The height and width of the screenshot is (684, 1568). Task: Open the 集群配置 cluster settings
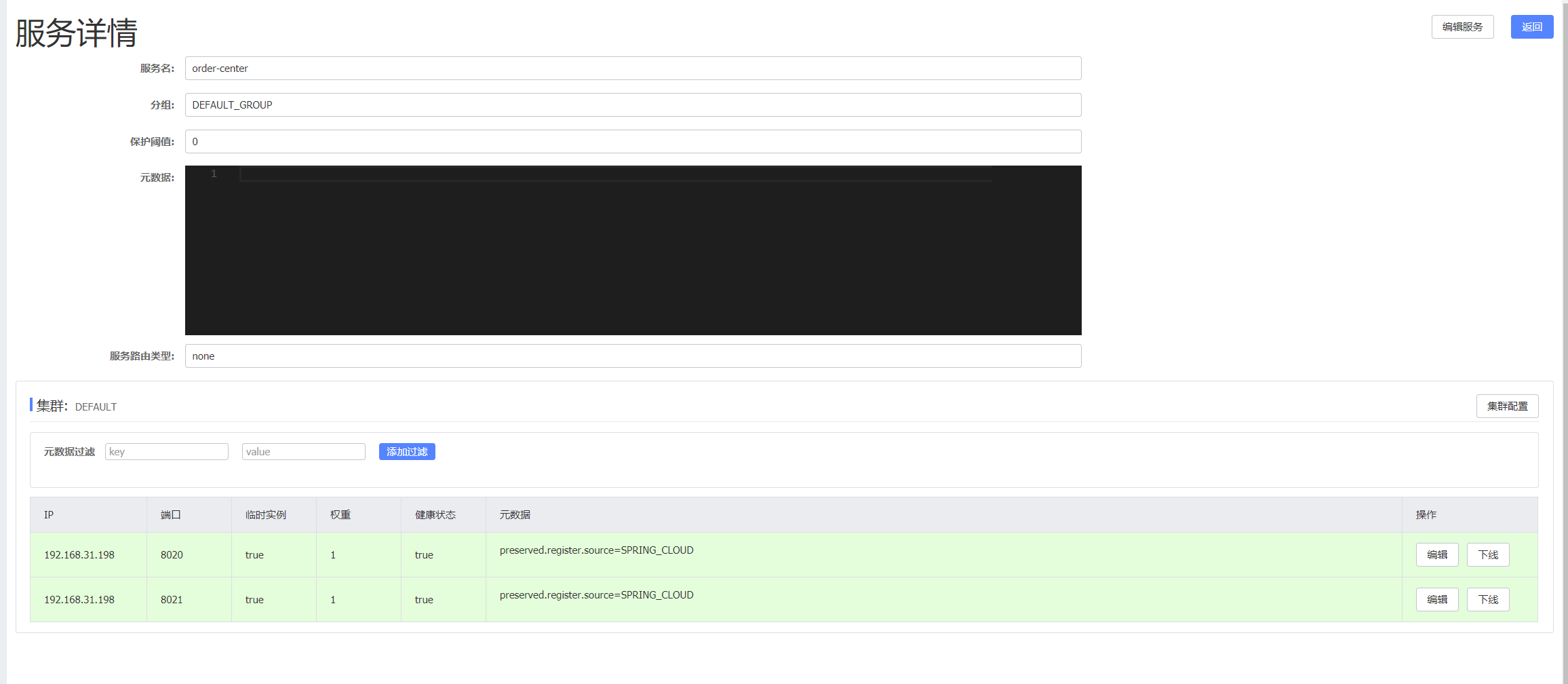[1507, 406]
